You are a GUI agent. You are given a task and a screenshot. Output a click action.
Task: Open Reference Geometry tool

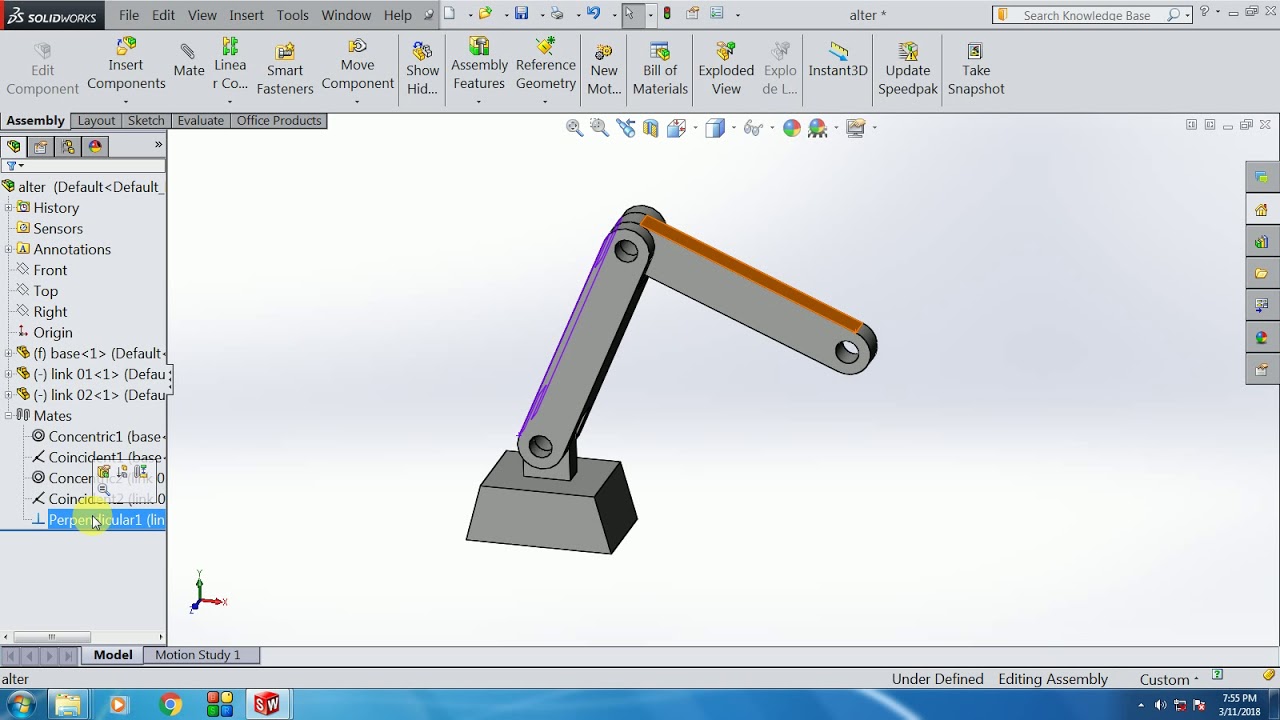[546, 66]
